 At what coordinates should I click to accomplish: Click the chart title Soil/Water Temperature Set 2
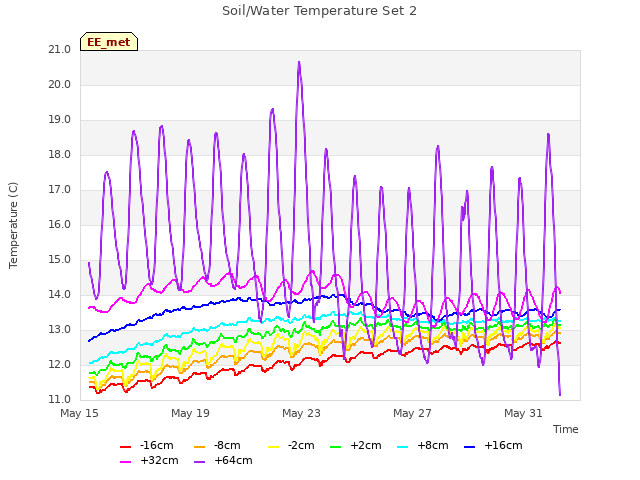click(x=319, y=11)
